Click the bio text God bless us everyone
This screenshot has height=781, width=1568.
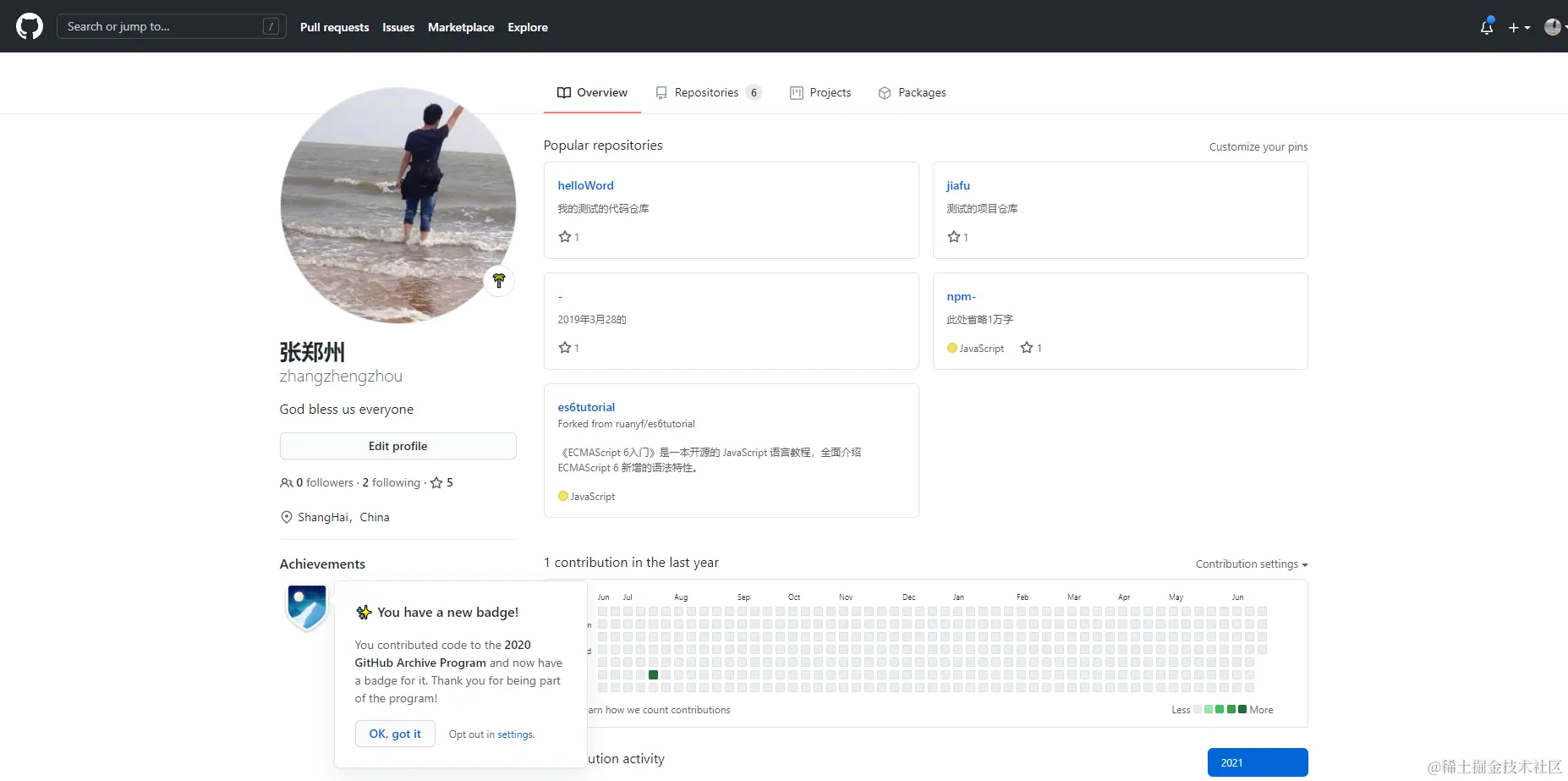(347, 409)
